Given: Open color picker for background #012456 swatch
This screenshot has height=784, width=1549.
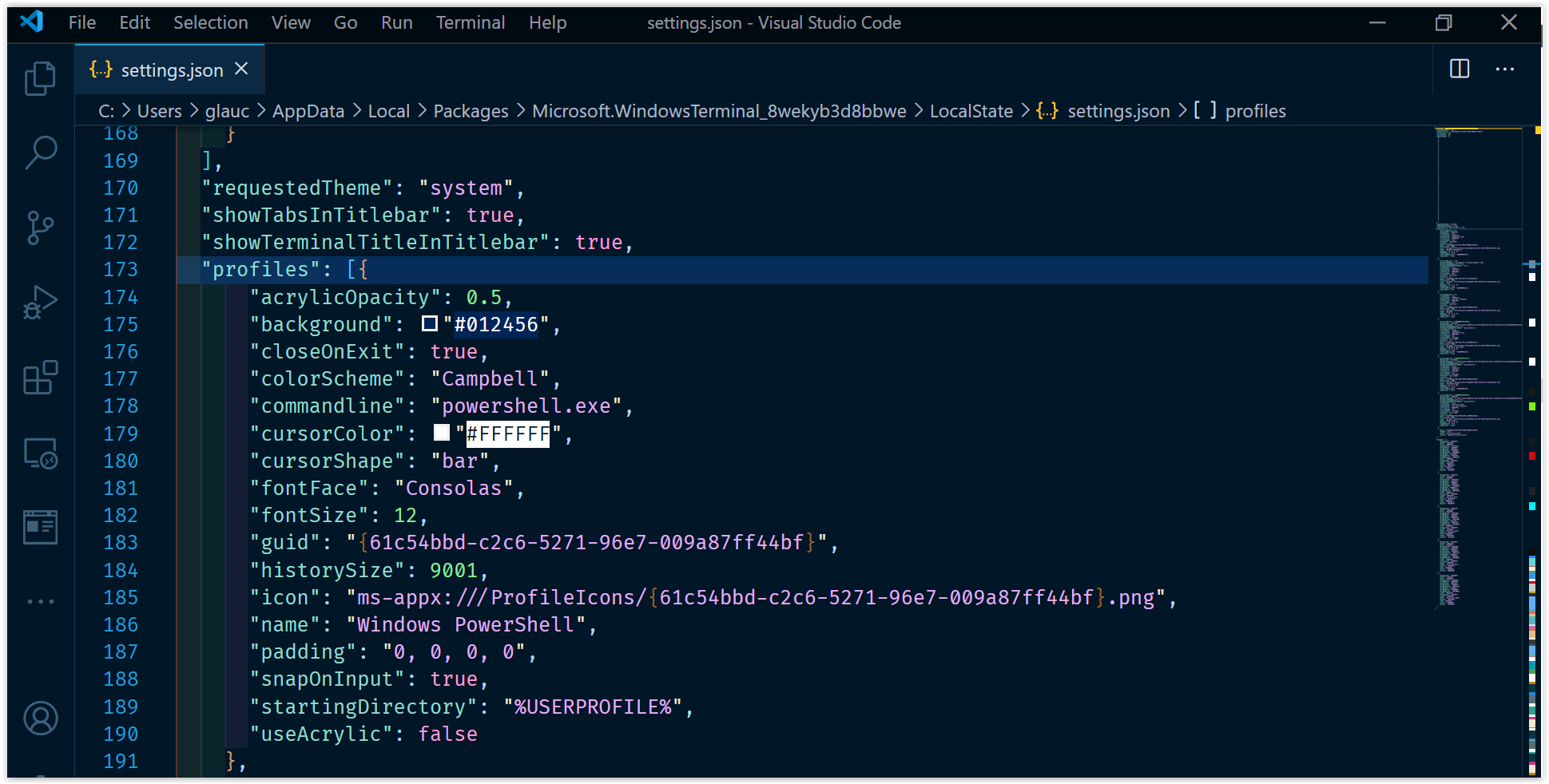Looking at the screenshot, I should [x=430, y=323].
